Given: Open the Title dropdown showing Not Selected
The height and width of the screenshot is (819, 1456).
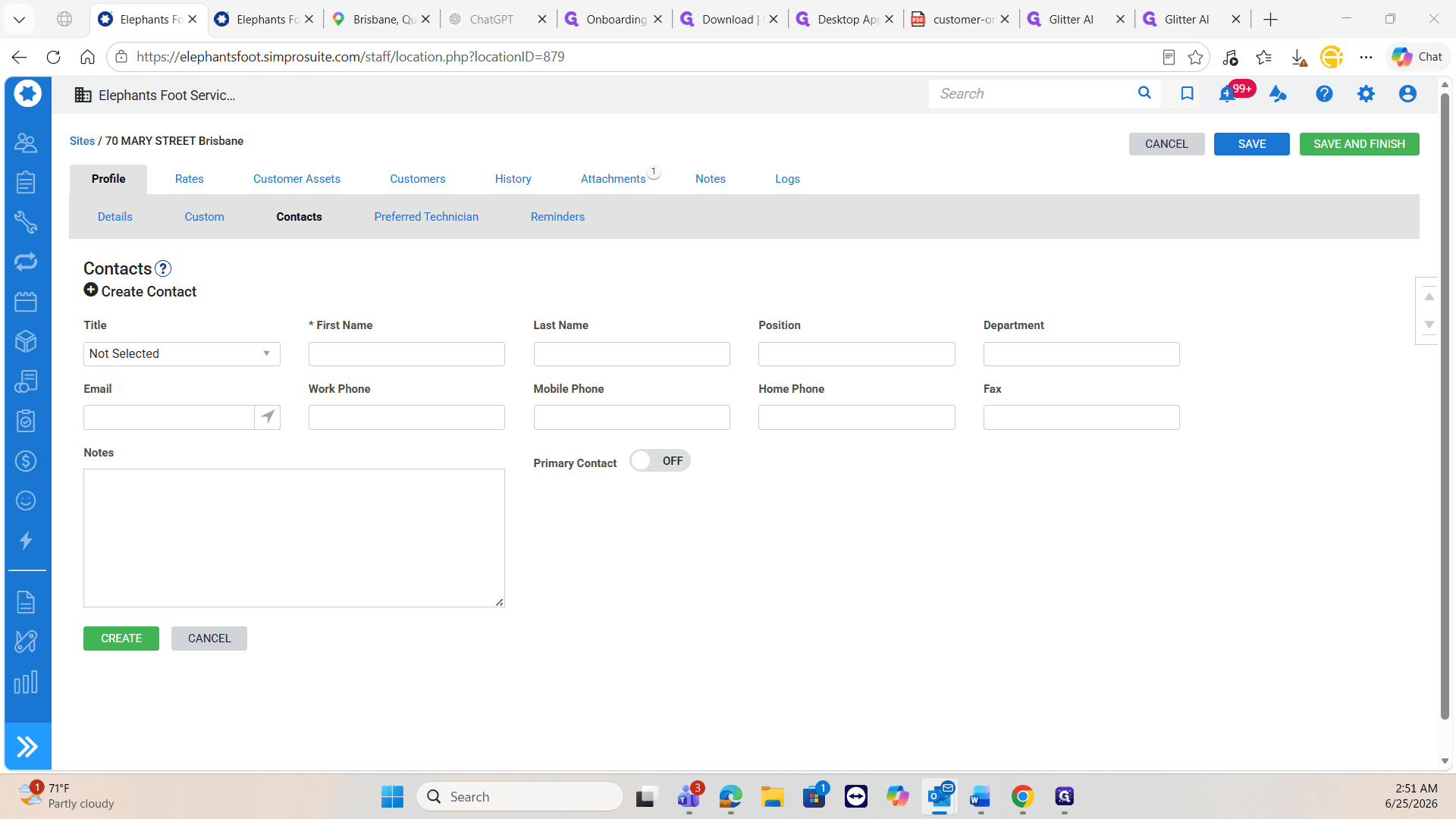Looking at the screenshot, I should [x=182, y=354].
